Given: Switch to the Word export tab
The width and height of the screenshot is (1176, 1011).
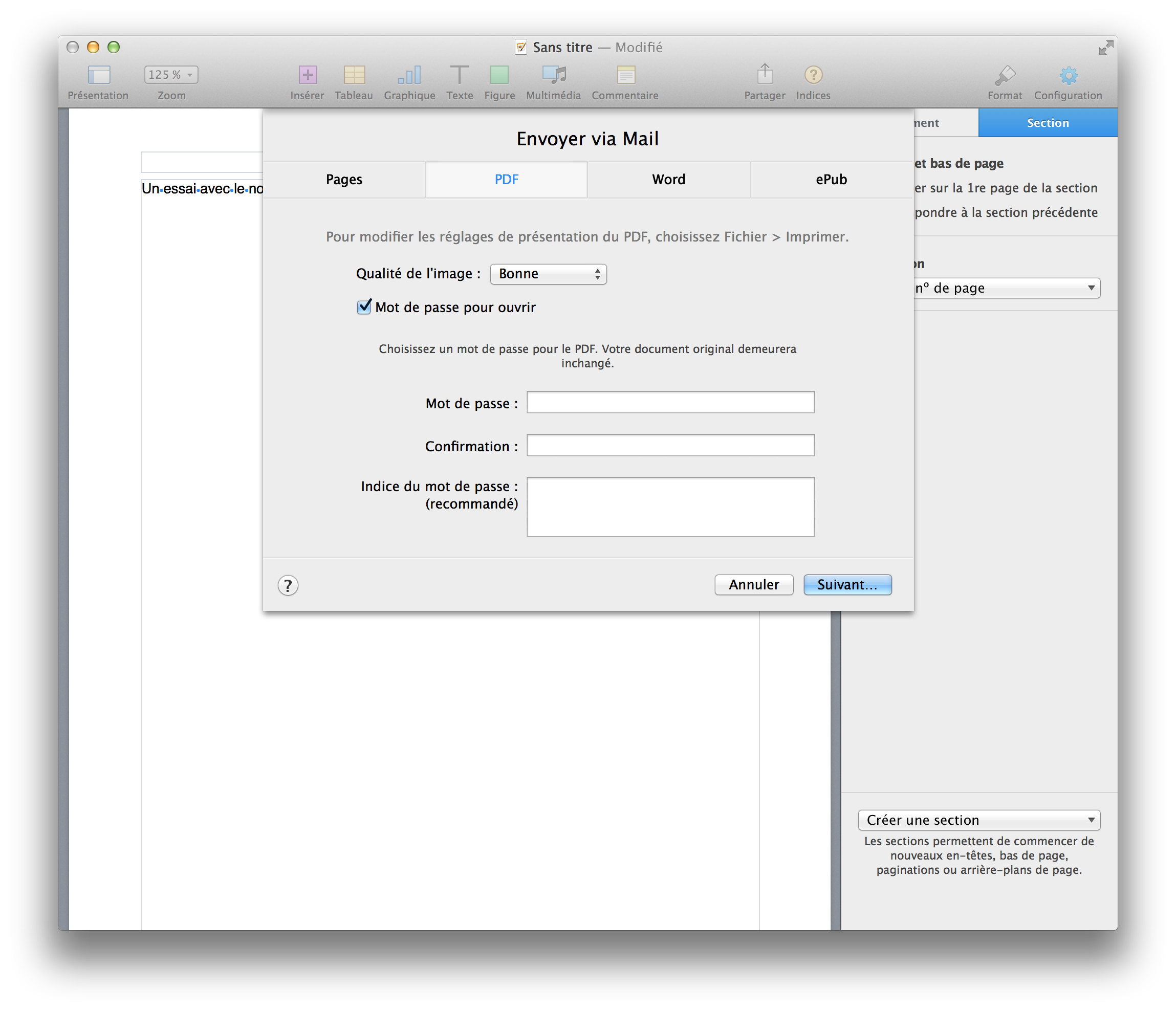Looking at the screenshot, I should point(668,179).
